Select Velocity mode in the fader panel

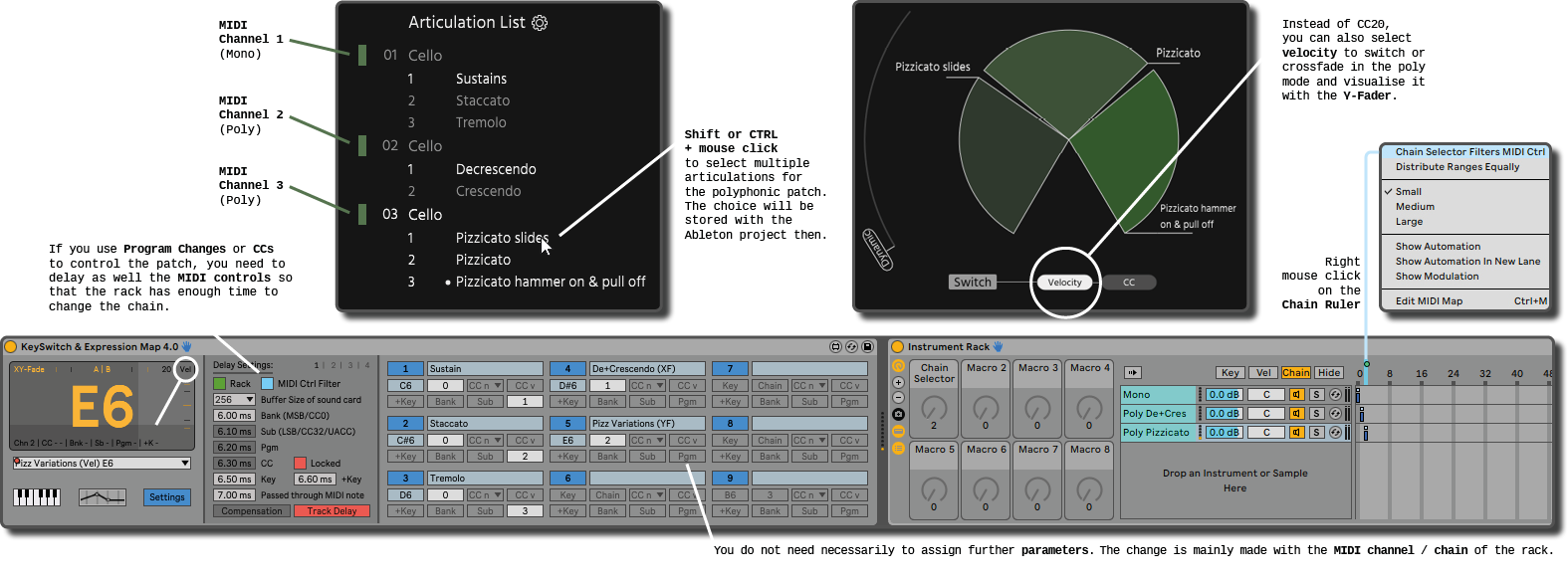click(x=1064, y=283)
